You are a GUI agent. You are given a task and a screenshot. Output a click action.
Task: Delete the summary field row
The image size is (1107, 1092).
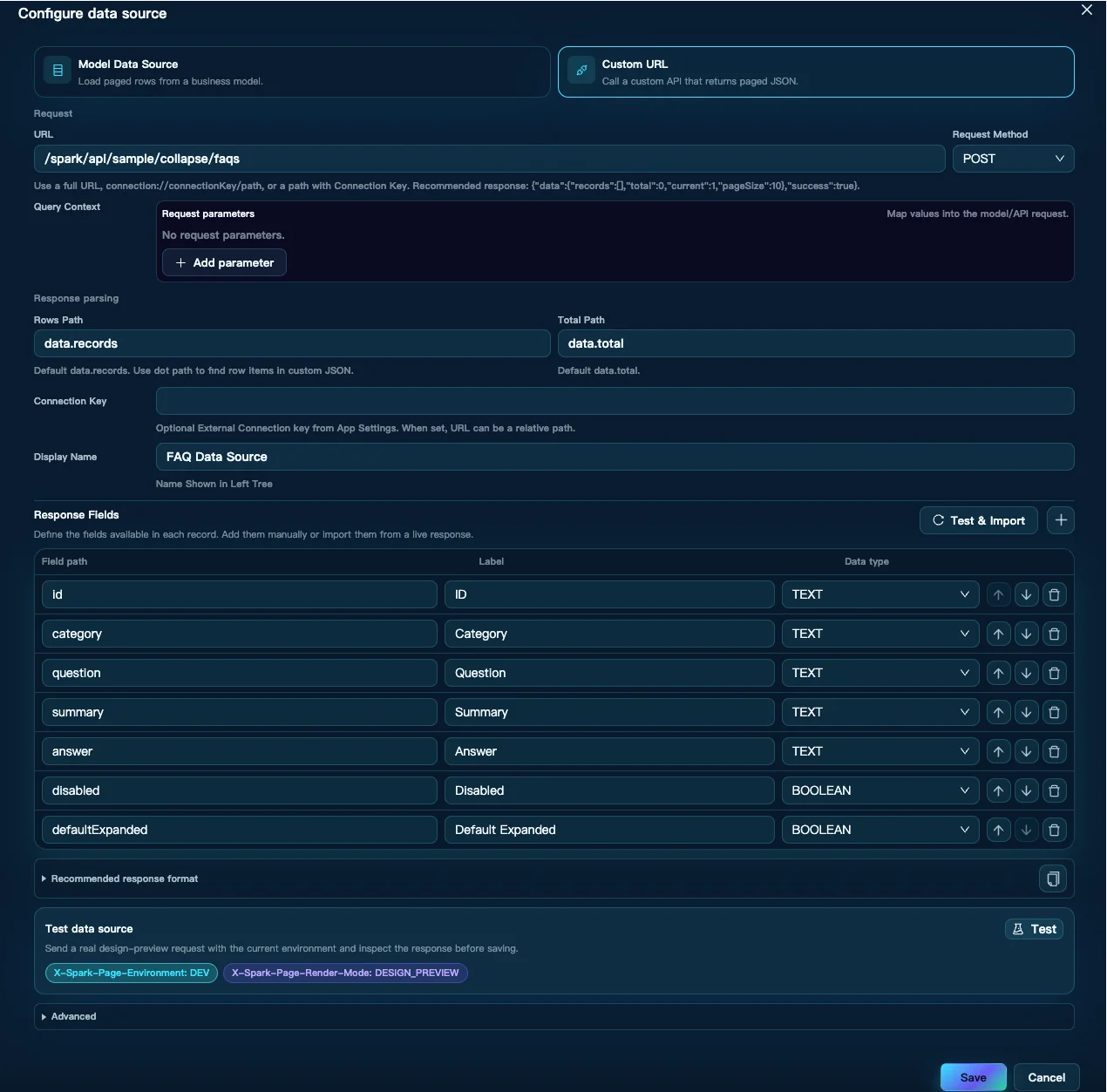click(1054, 712)
